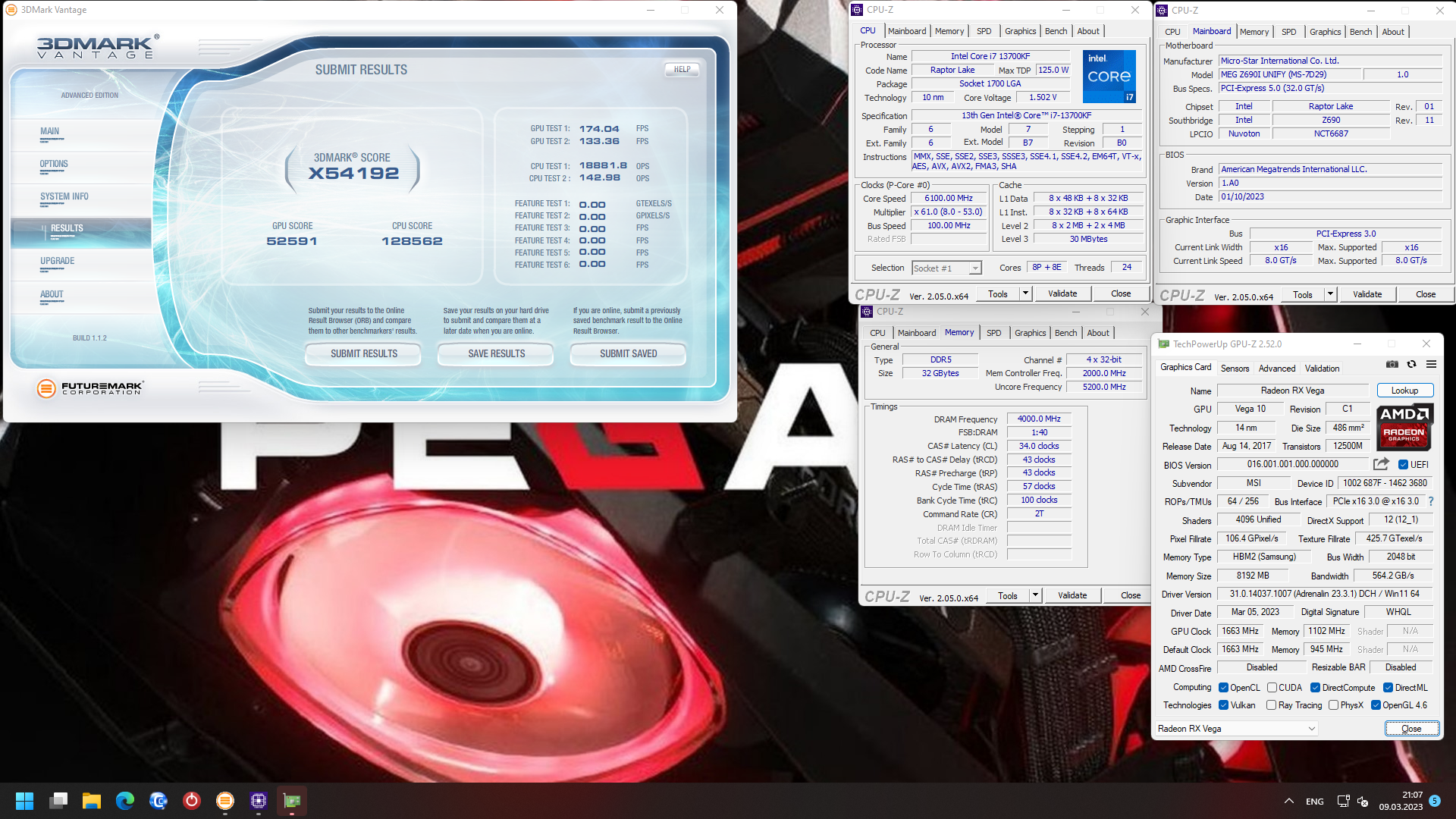
Task: Click the GPU-Z refresh icon
Action: 1412,364
